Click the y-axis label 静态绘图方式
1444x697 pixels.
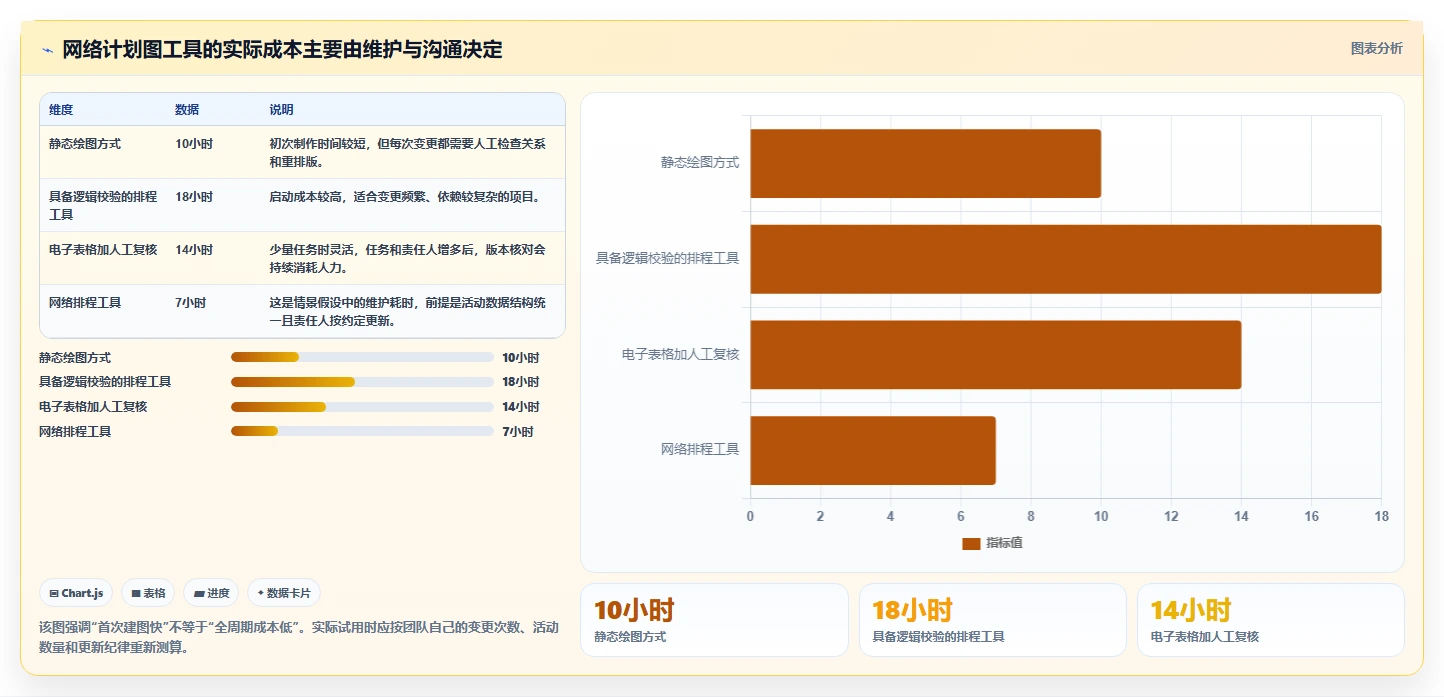click(x=700, y=162)
